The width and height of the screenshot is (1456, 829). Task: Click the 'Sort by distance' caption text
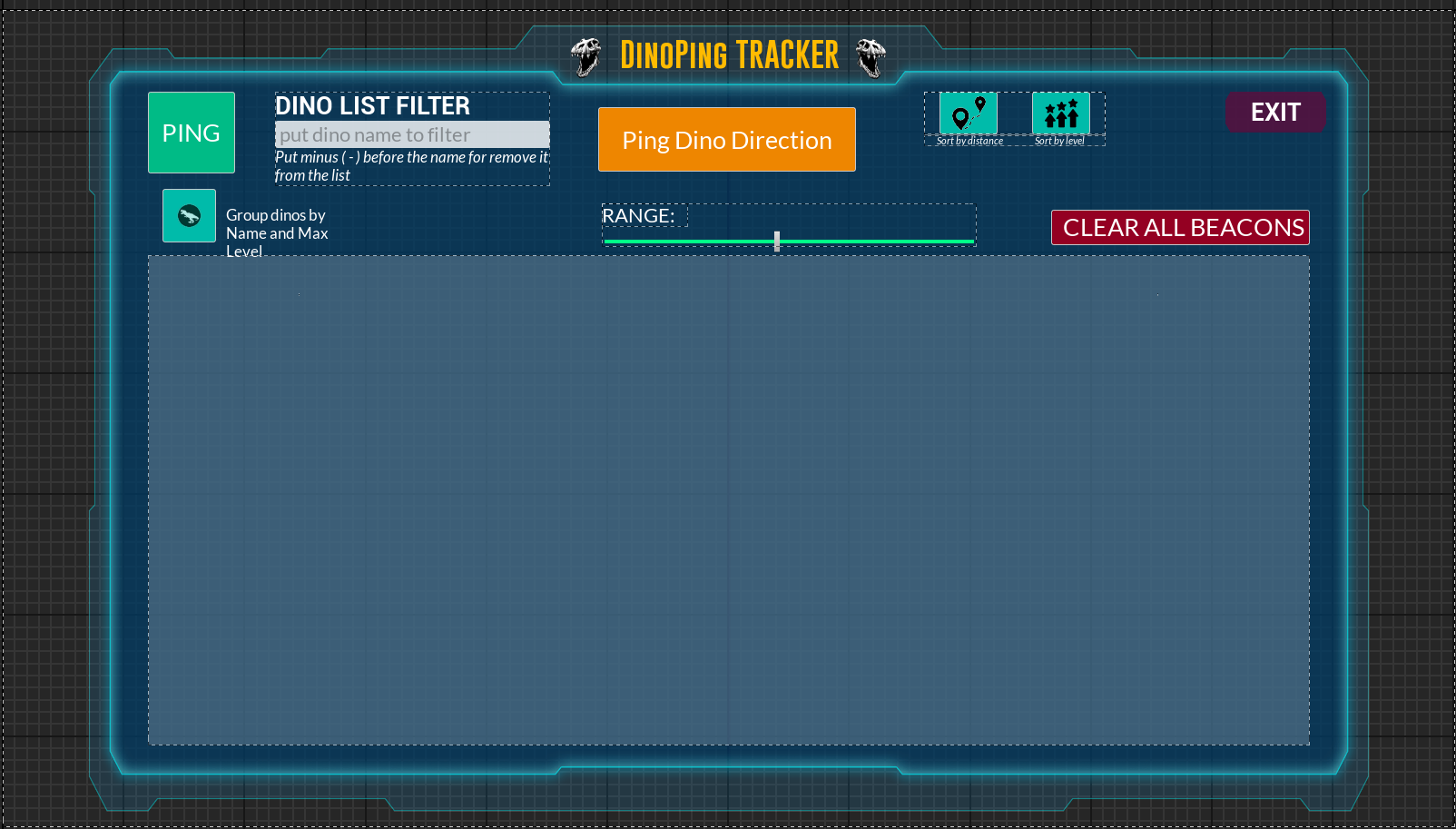[x=969, y=141]
